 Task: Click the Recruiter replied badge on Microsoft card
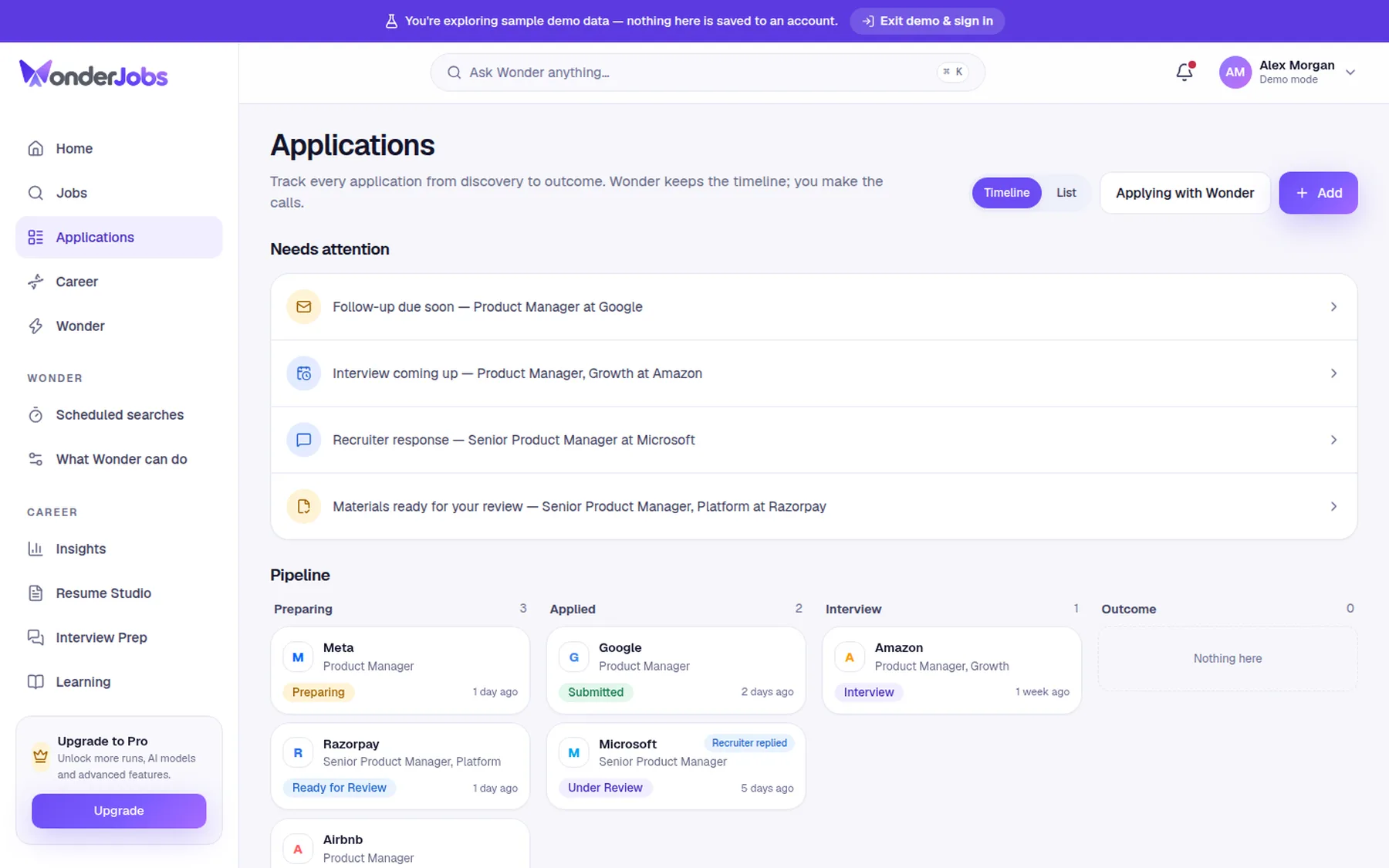pos(749,743)
